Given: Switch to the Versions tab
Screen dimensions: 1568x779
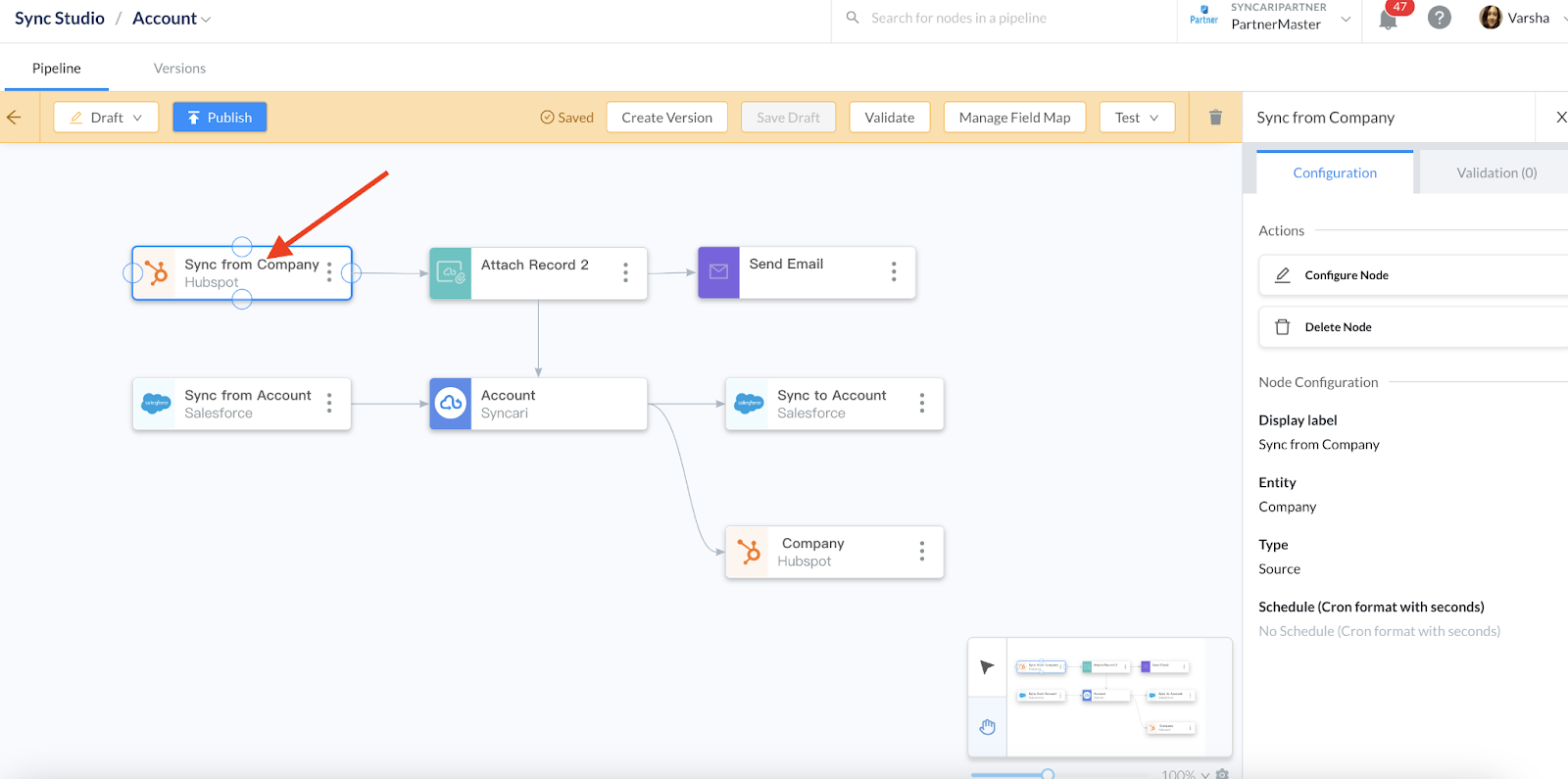Looking at the screenshot, I should coord(179,69).
